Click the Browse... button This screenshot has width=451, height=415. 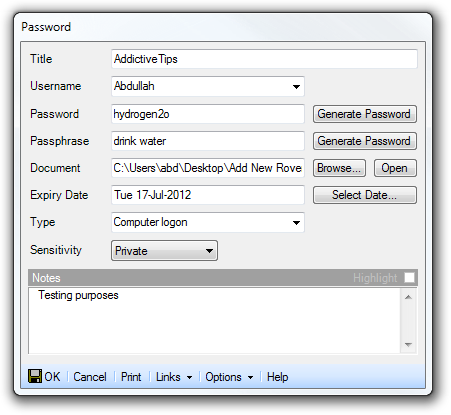tap(339, 168)
